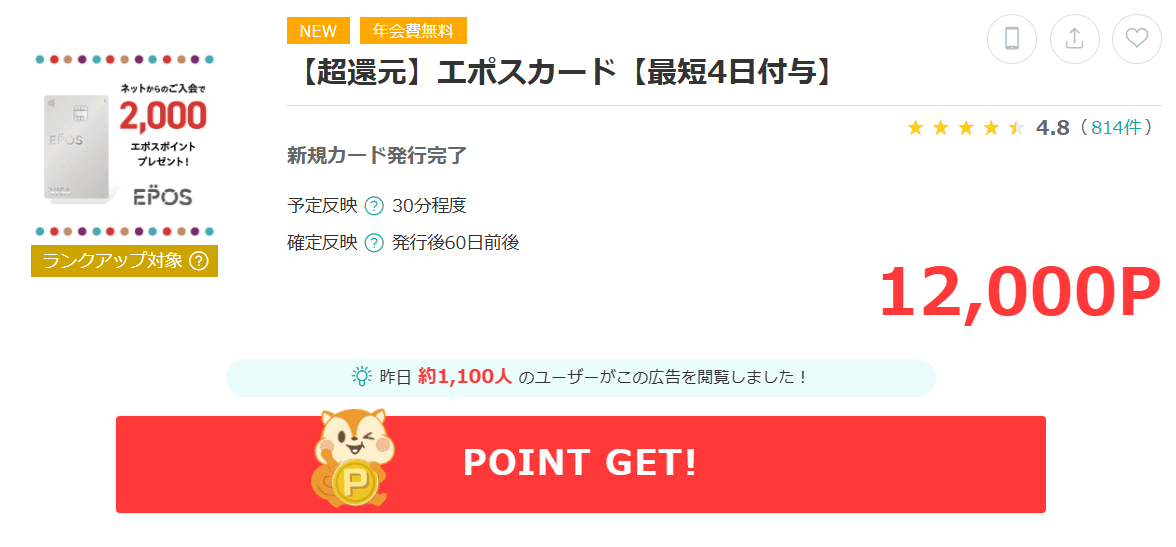The width and height of the screenshot is (1176, 547).
Task: Click the EPOS card thumbnail image
Action: [x=124, y=145]
